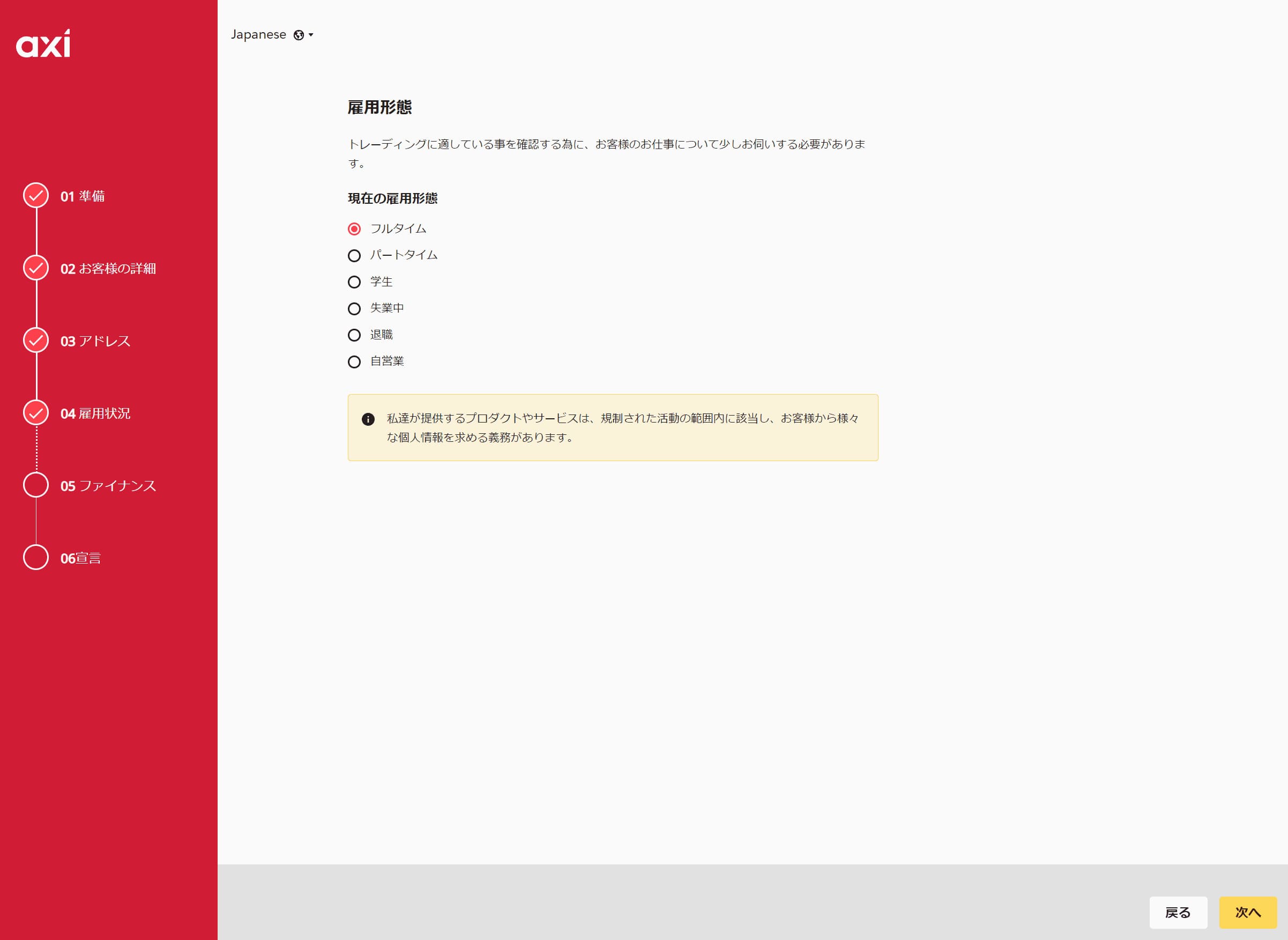1288x940 pixels.
Task: Click the フルタイム option label
Action: point(398,228)
